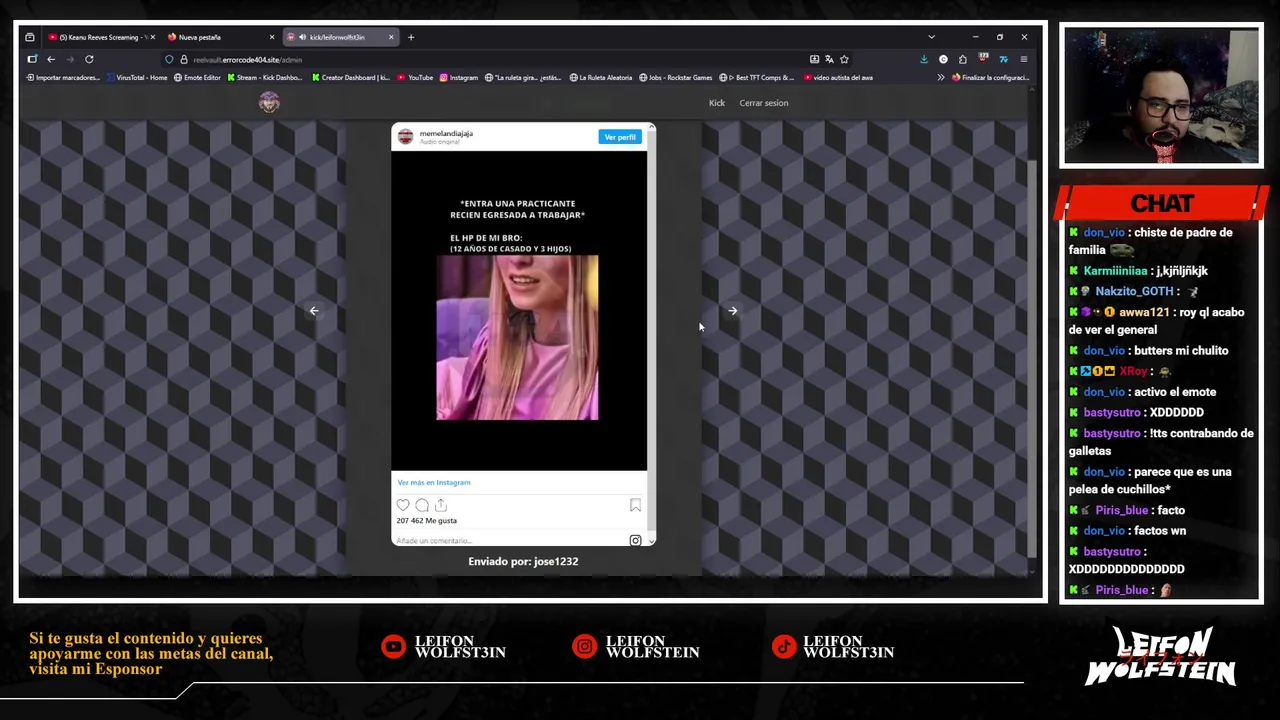Go forward in browser history
This screenshot has height=720, width=1280.
[70, 59]
